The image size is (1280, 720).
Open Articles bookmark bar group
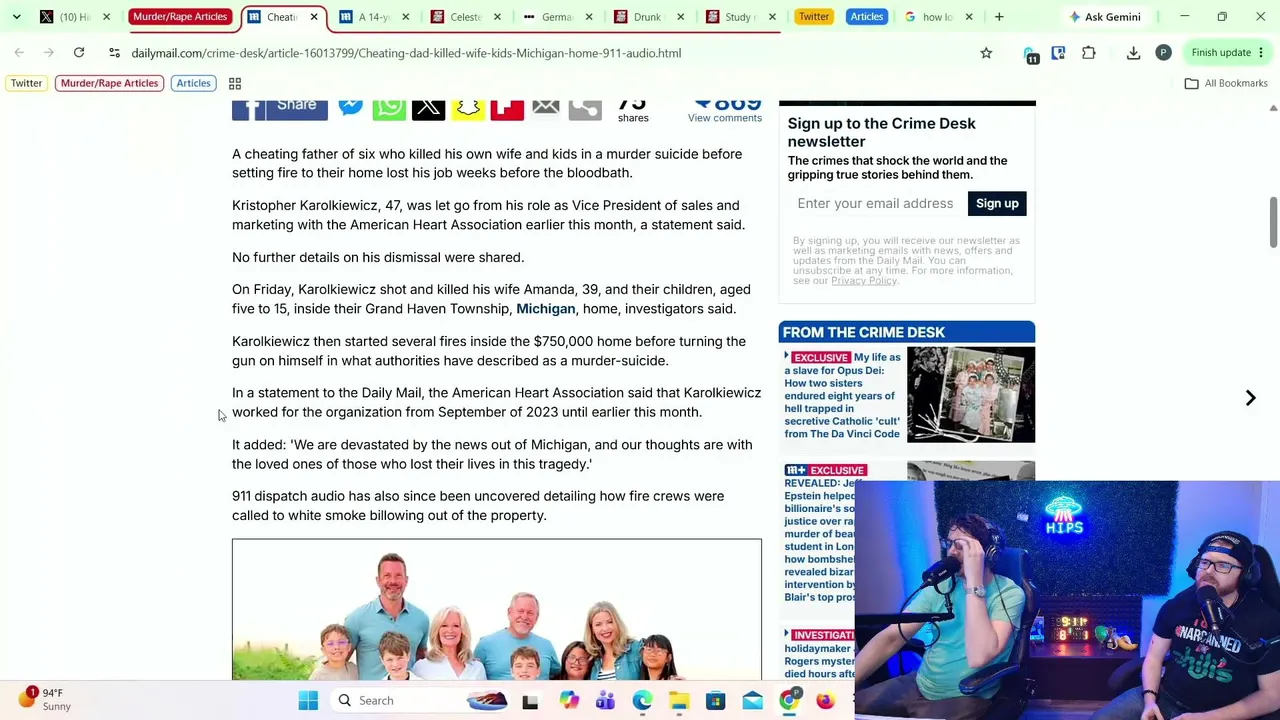193,84
